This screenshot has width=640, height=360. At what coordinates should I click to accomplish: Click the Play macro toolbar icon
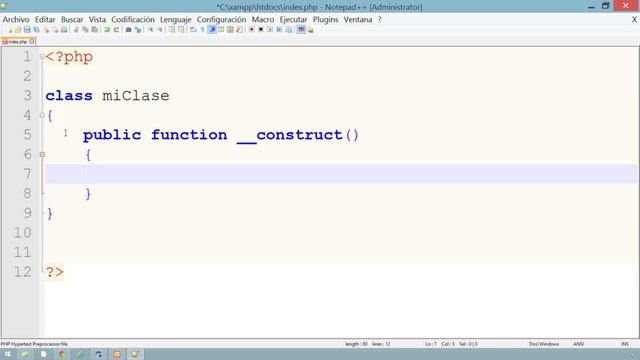270,30
